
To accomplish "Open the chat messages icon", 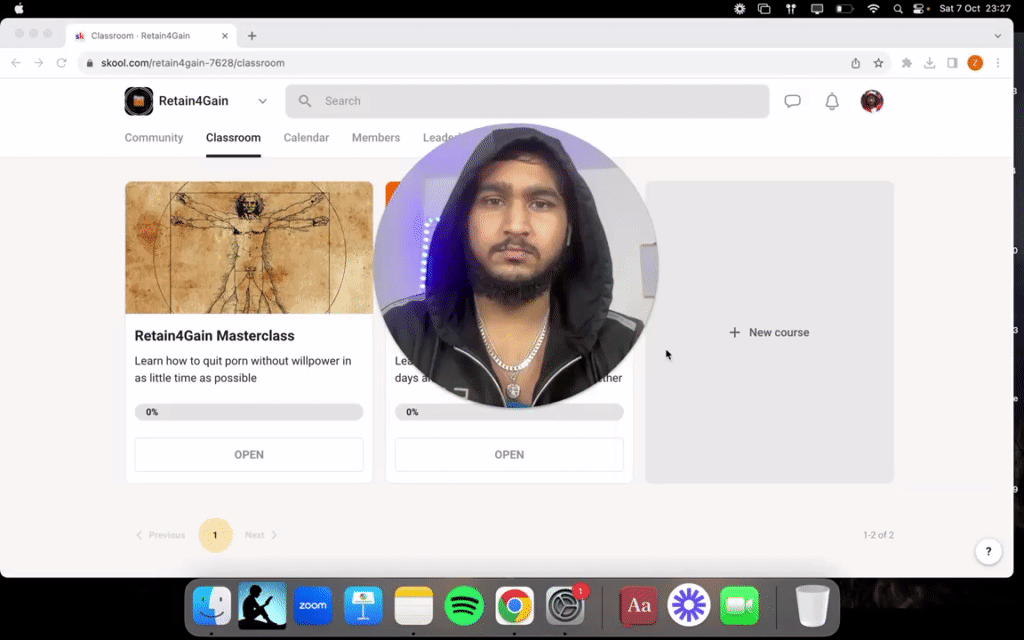I will tap(792, 101).
